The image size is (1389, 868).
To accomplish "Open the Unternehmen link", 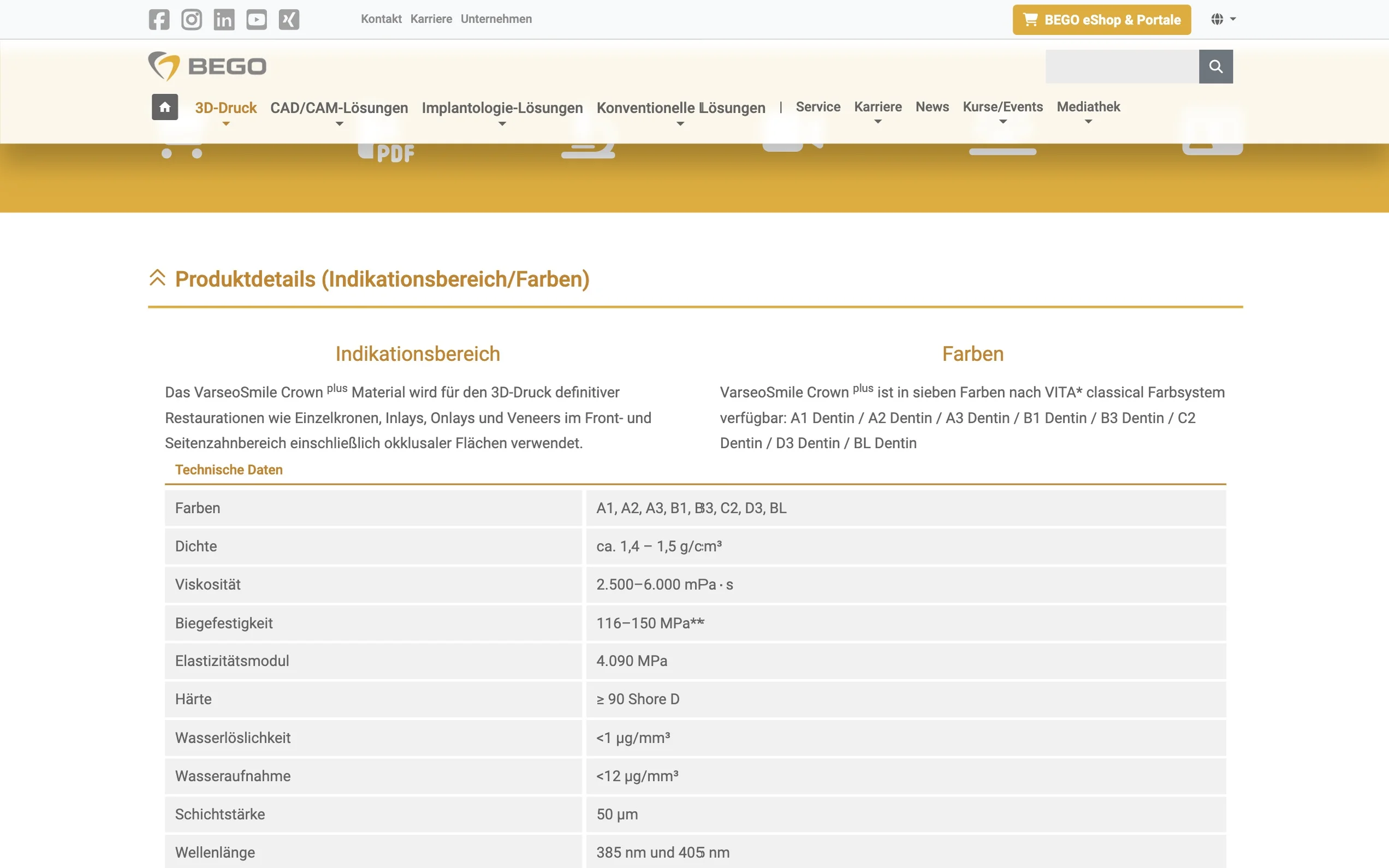I will pos(496,19).
